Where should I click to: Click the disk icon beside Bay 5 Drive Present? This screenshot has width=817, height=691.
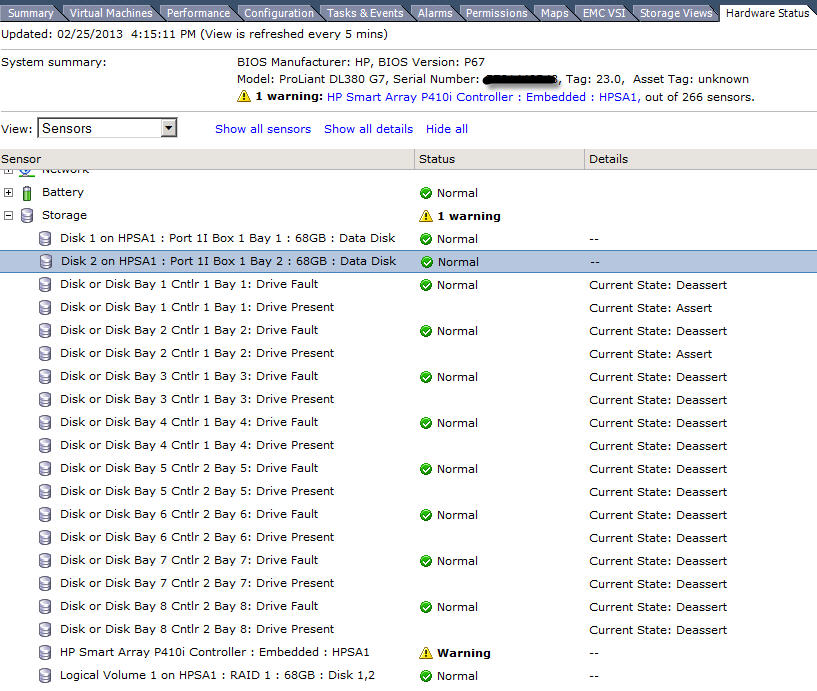pyautogui.click(x=45, y=491)
